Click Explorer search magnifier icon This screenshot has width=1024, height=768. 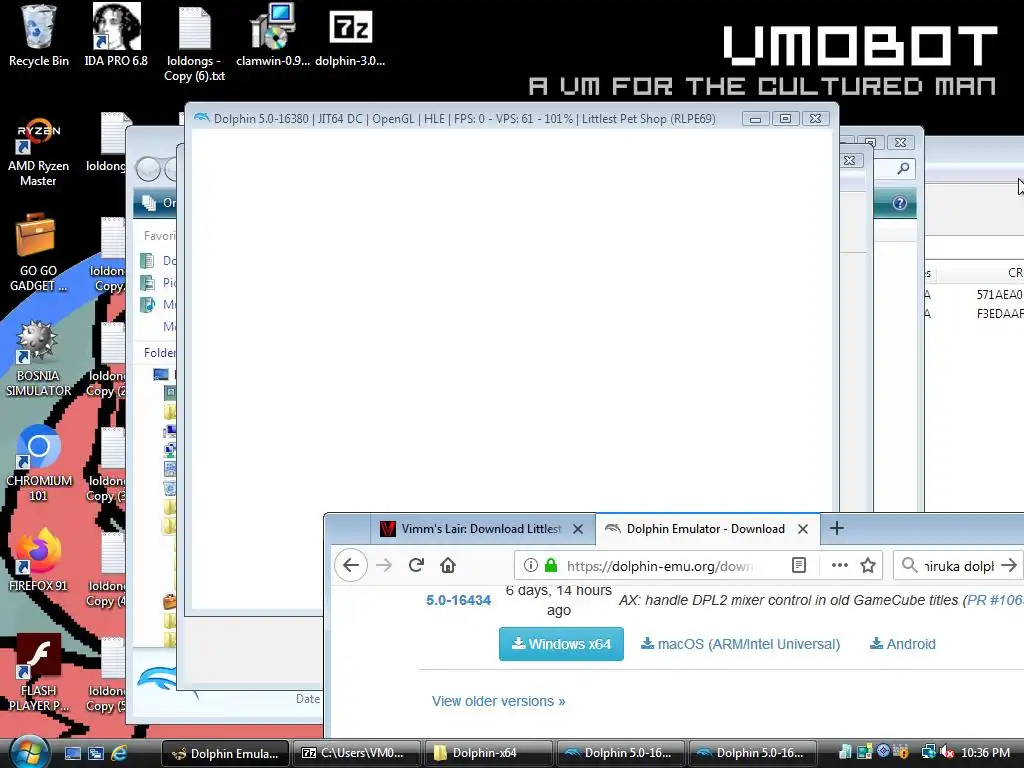coord(903,168)
